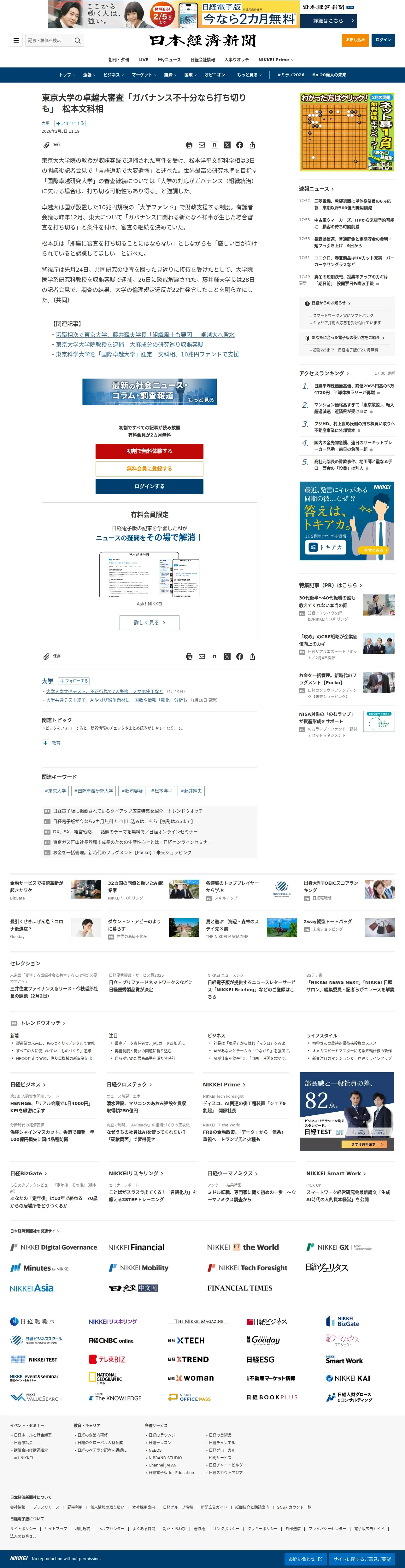Screen dimensions: 405x1568
Task: Open the FINANCIAL TIMES logo link
Action: point(239,1288)
